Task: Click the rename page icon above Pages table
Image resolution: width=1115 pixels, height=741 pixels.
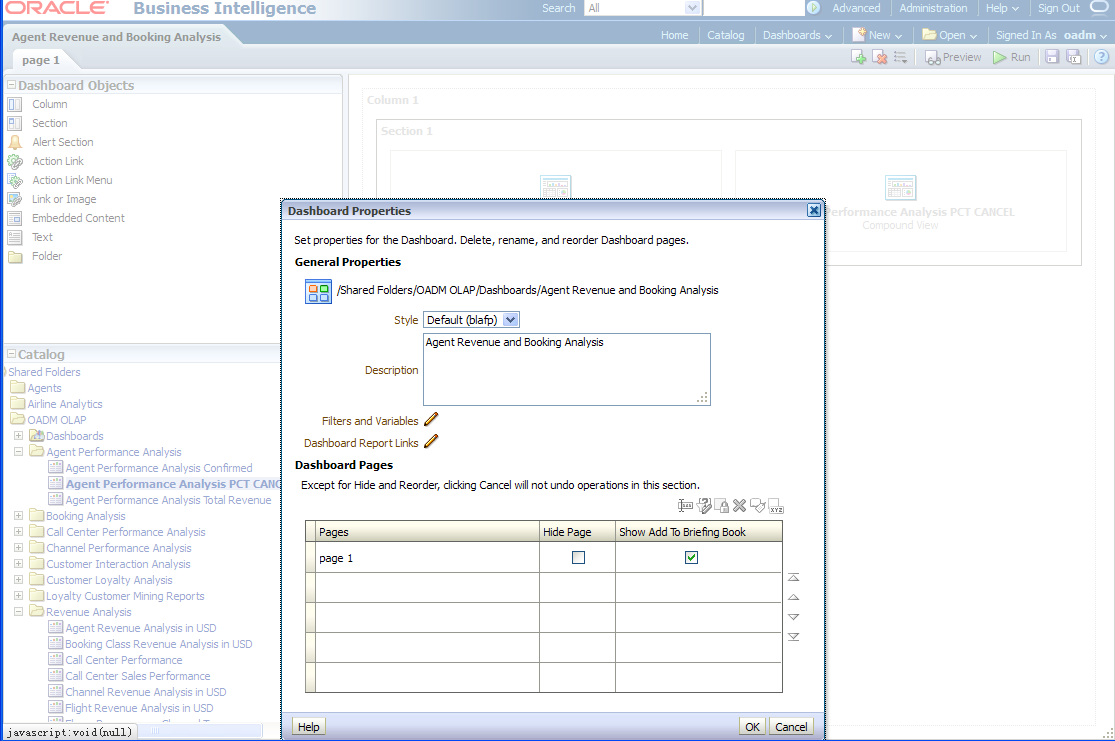Action: (x=685, y=506)
